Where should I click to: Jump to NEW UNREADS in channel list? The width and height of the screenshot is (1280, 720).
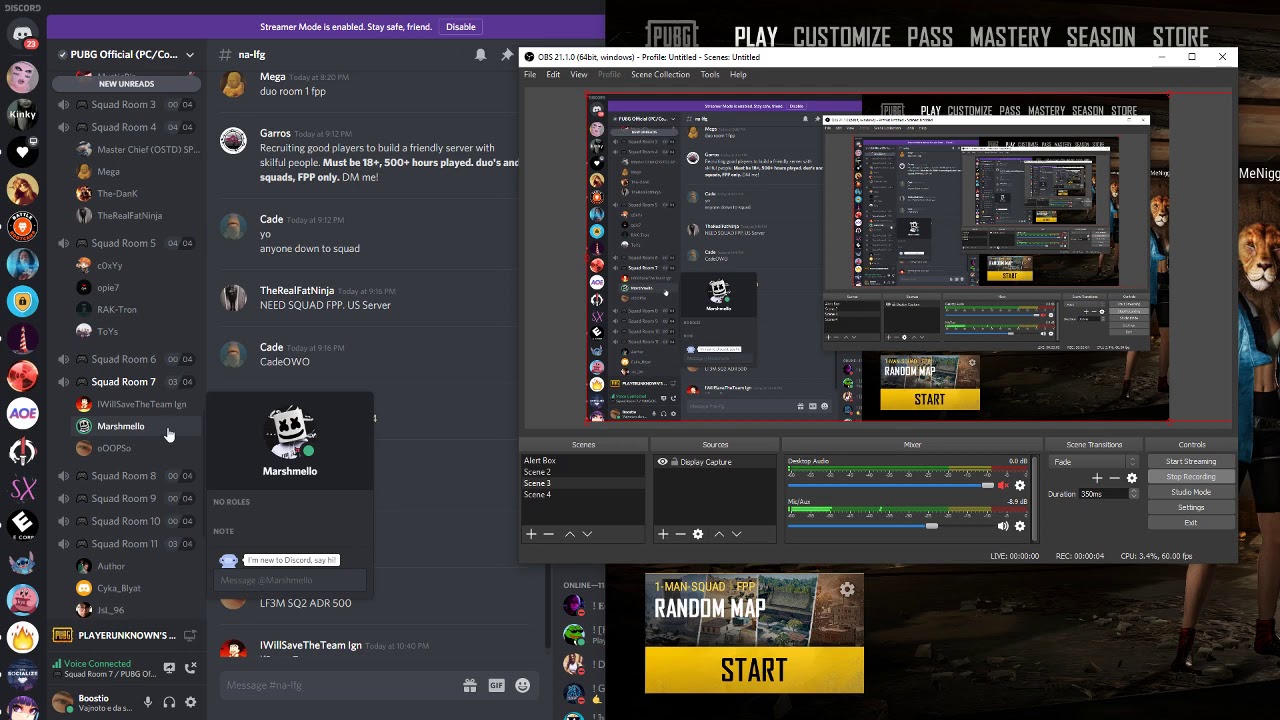126,84
